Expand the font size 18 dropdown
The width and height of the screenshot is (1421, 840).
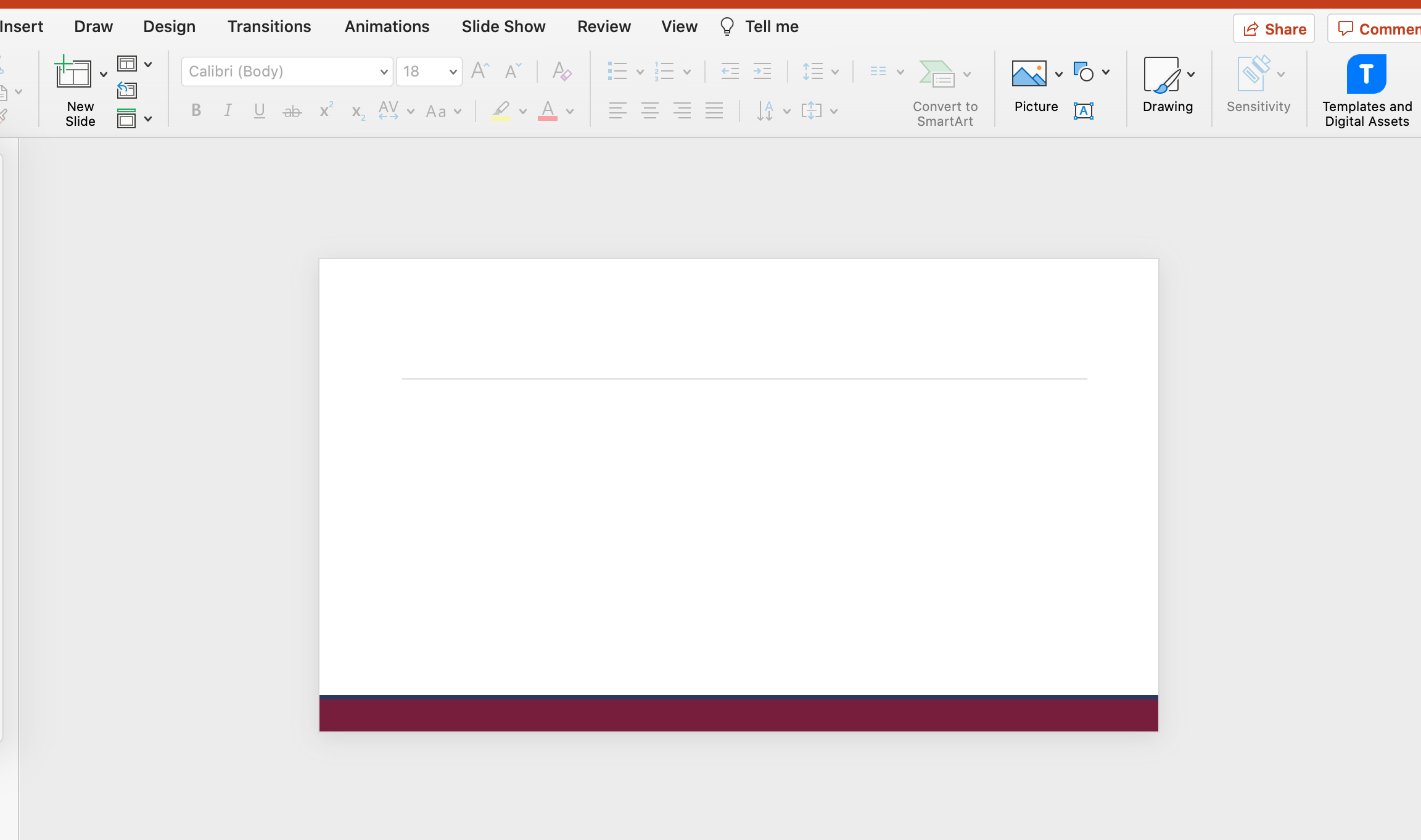click(x=453, y=72)
